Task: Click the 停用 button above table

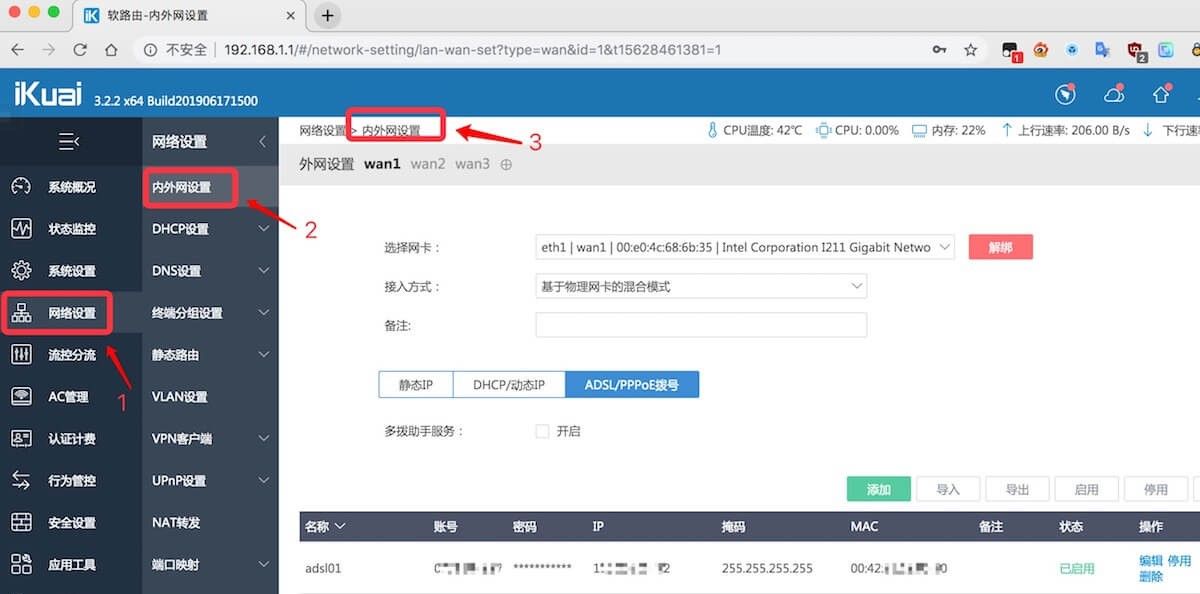Action: (x=1156, y=489)
